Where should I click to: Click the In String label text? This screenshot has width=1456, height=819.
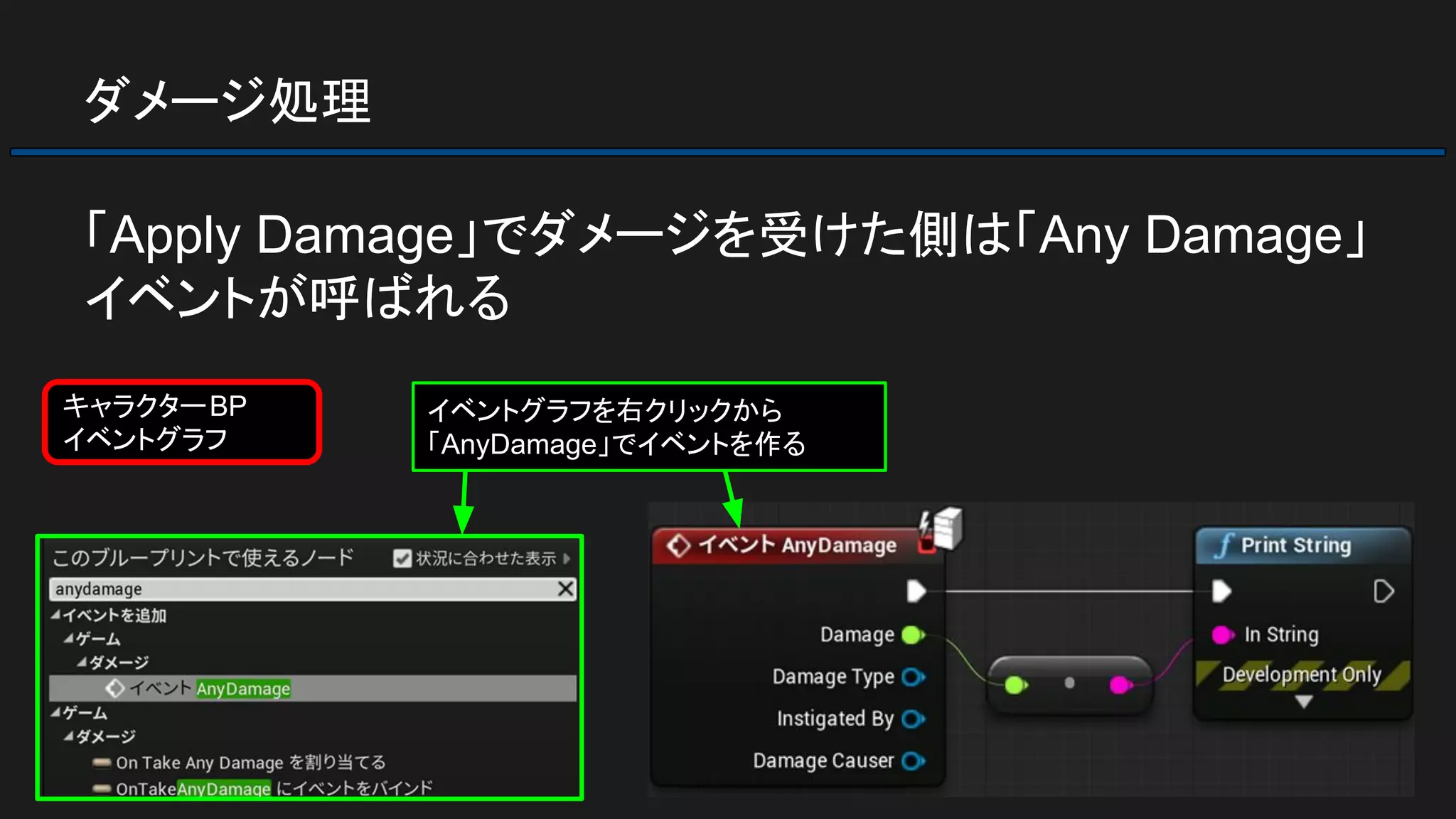coord(1281,635)
